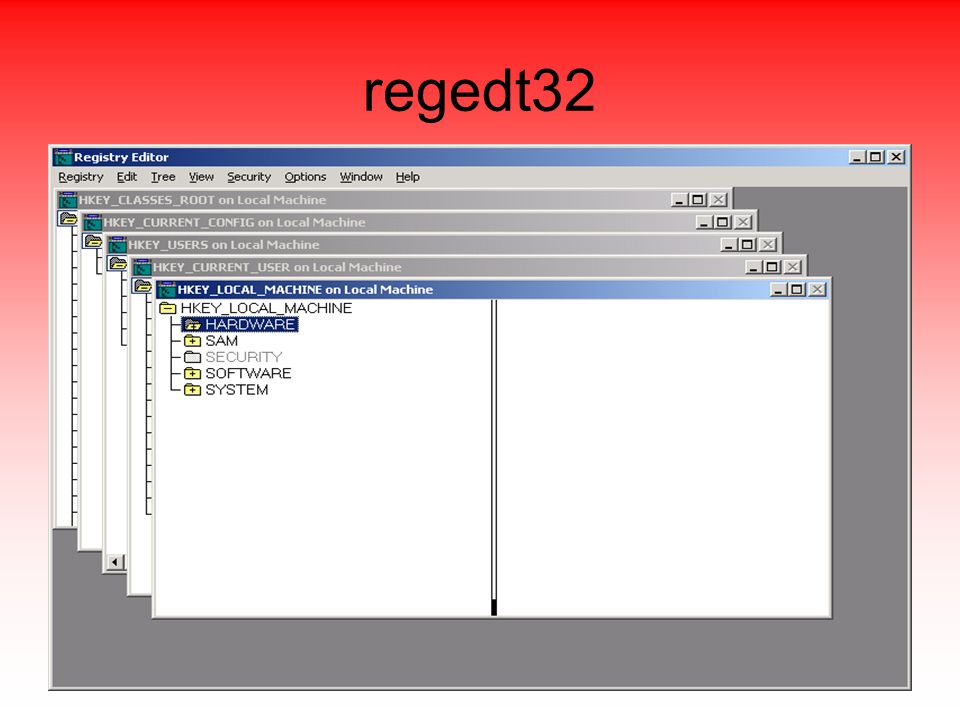Minimize the HKEY_CURRENT_USER window

point(754,268)
